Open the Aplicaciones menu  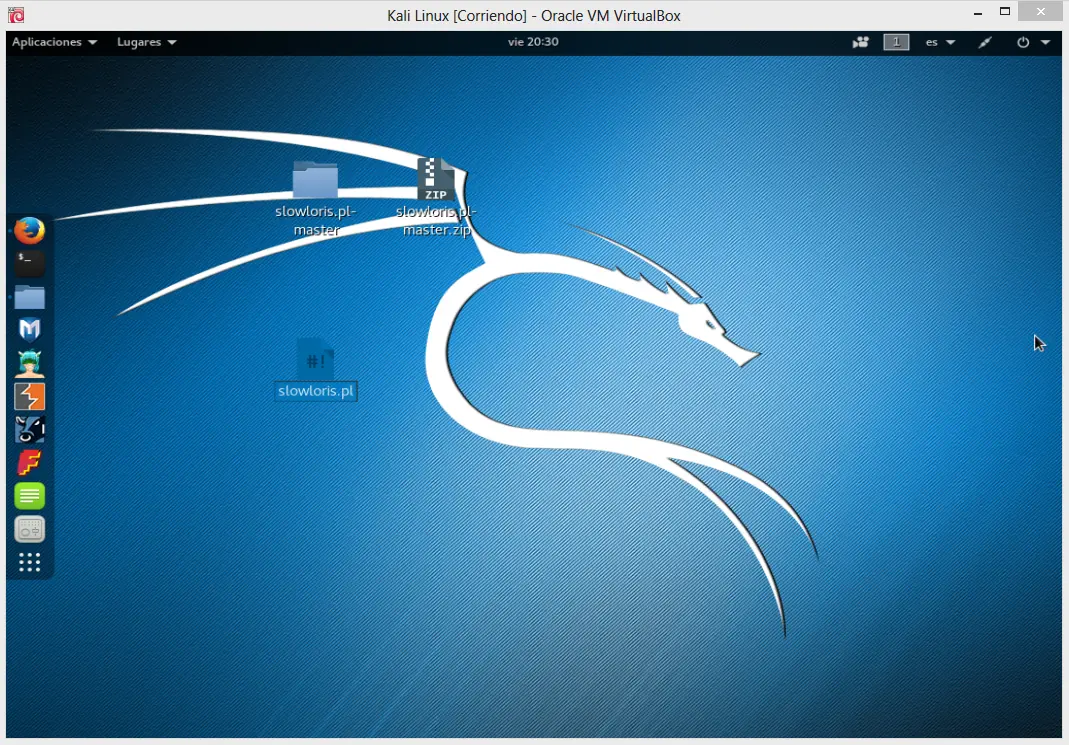point(55,42)
